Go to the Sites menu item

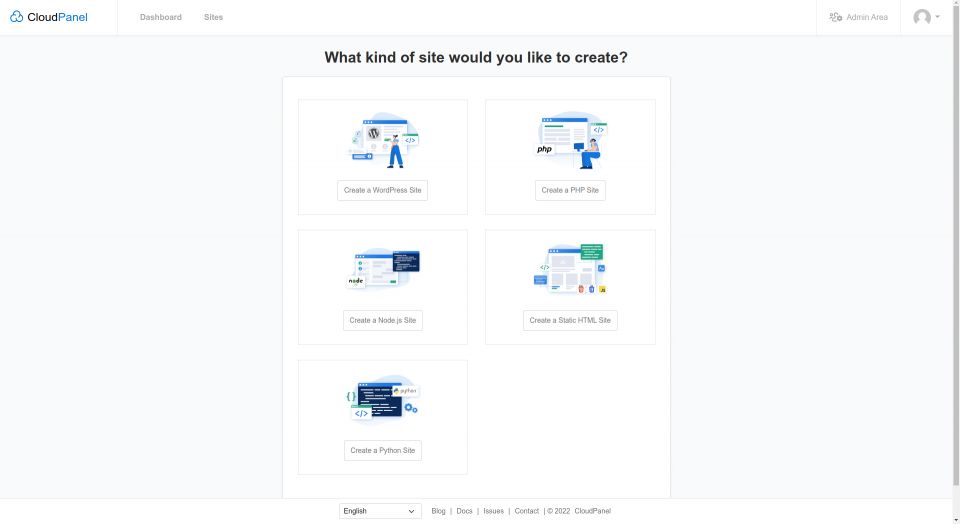(x=213, y=17)
